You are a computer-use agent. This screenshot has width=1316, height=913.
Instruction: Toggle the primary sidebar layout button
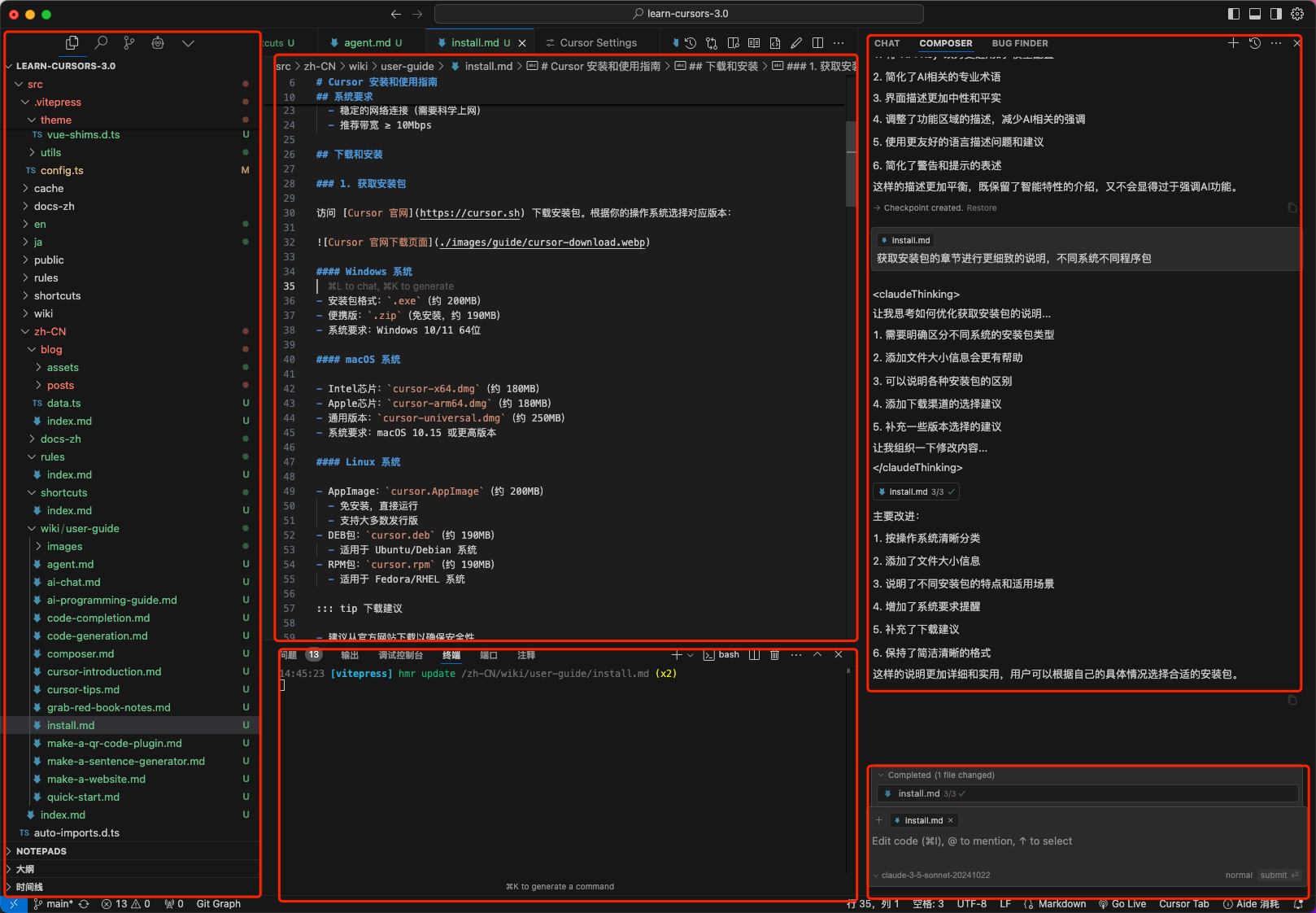1234,14
